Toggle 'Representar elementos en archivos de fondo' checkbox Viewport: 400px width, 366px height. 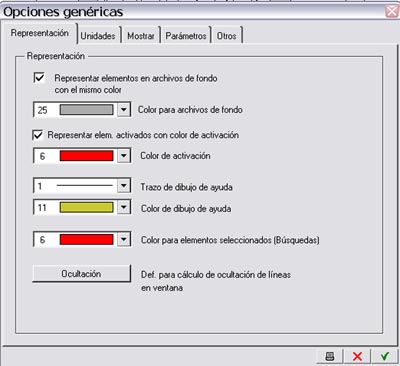(x=39, y=78)
